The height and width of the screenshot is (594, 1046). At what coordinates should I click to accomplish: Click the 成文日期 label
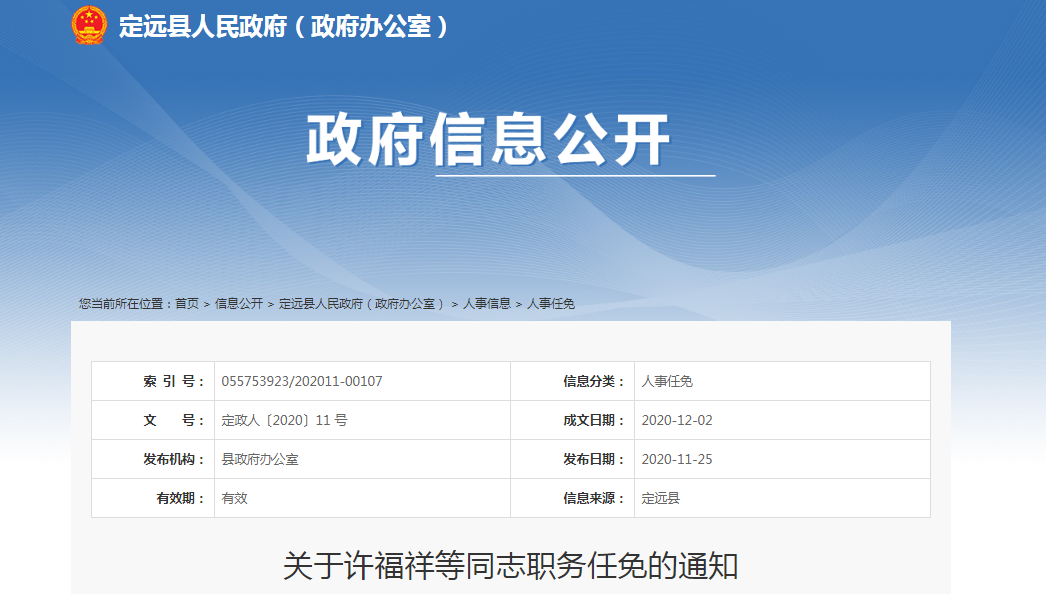click(x=594, y=420)
